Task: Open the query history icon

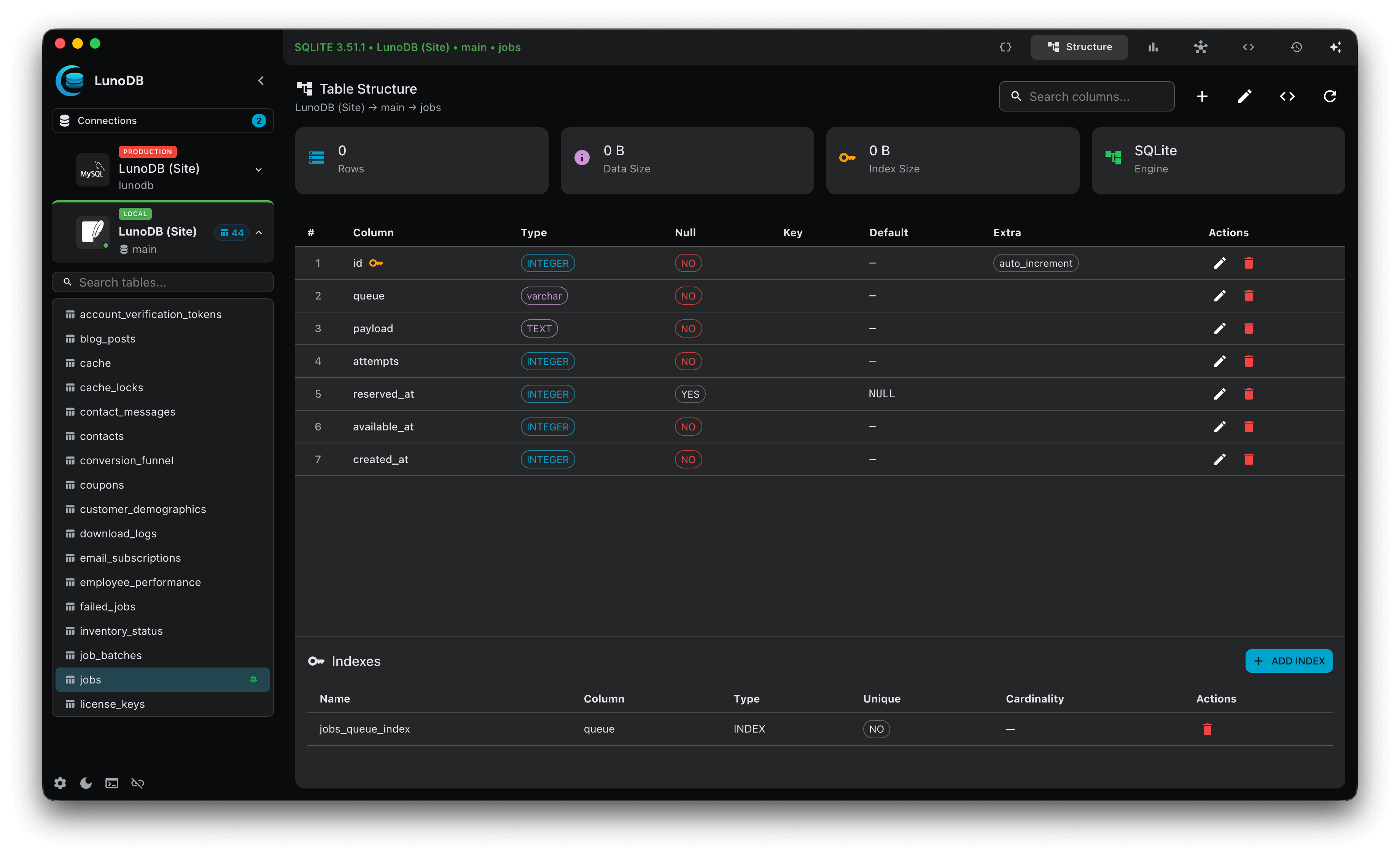Action: point(1296,46)
